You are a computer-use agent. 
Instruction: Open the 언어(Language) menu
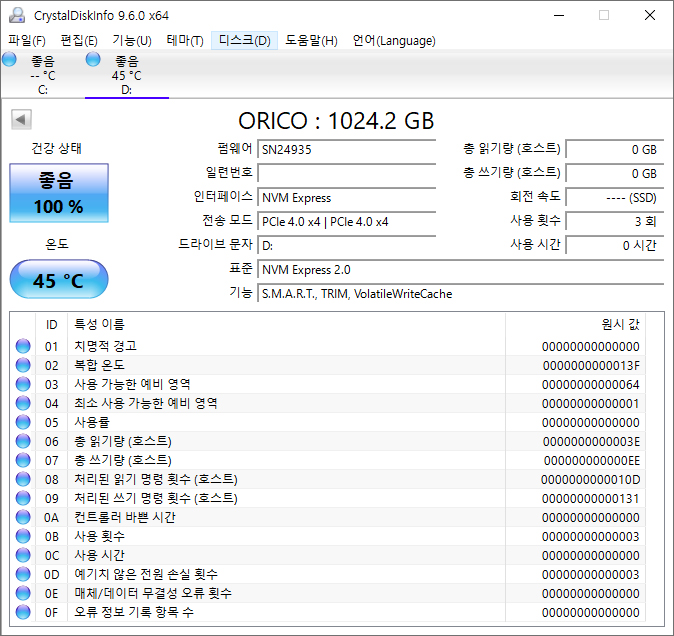(394, 41)
